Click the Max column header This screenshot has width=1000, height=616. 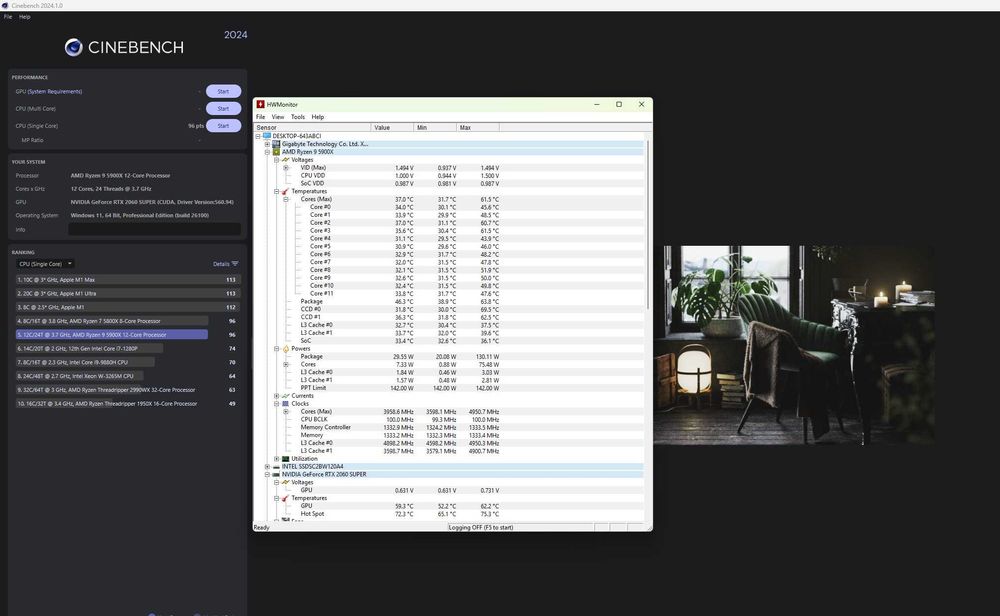pos(478,128)
